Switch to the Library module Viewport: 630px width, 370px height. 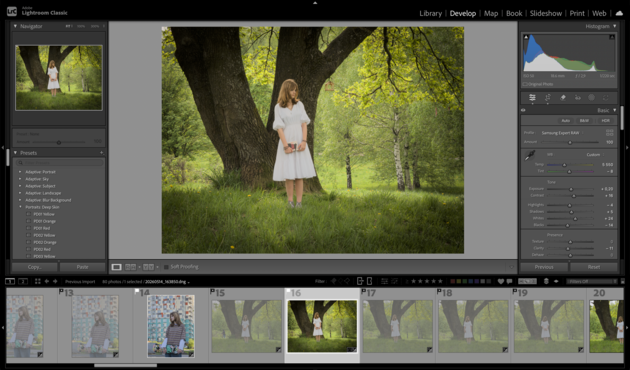[x=430, y=13]
